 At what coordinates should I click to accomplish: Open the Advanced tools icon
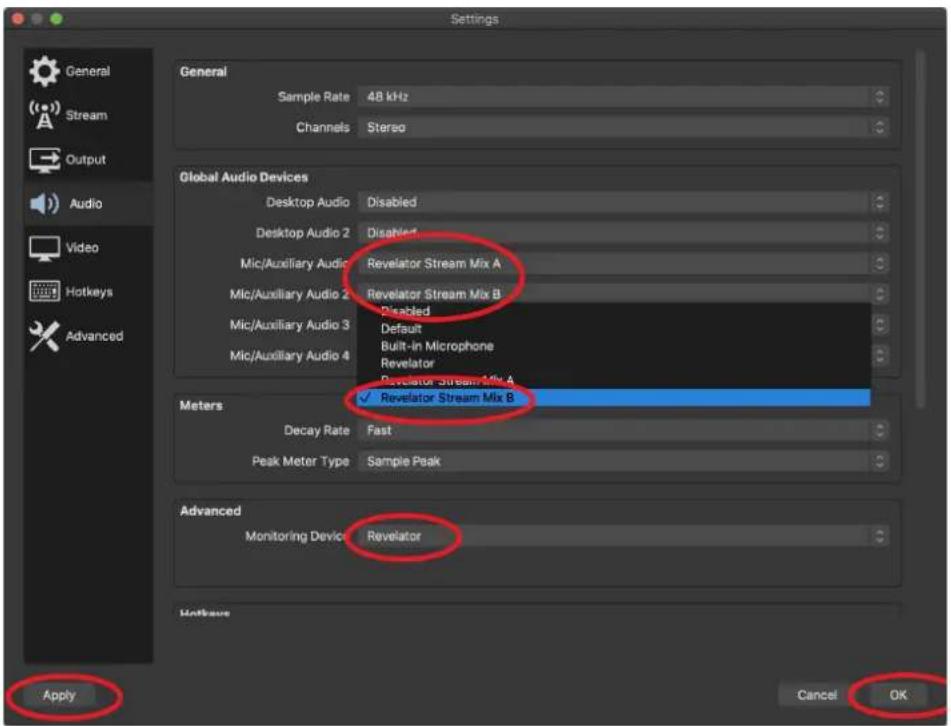[x=44, y=336]
